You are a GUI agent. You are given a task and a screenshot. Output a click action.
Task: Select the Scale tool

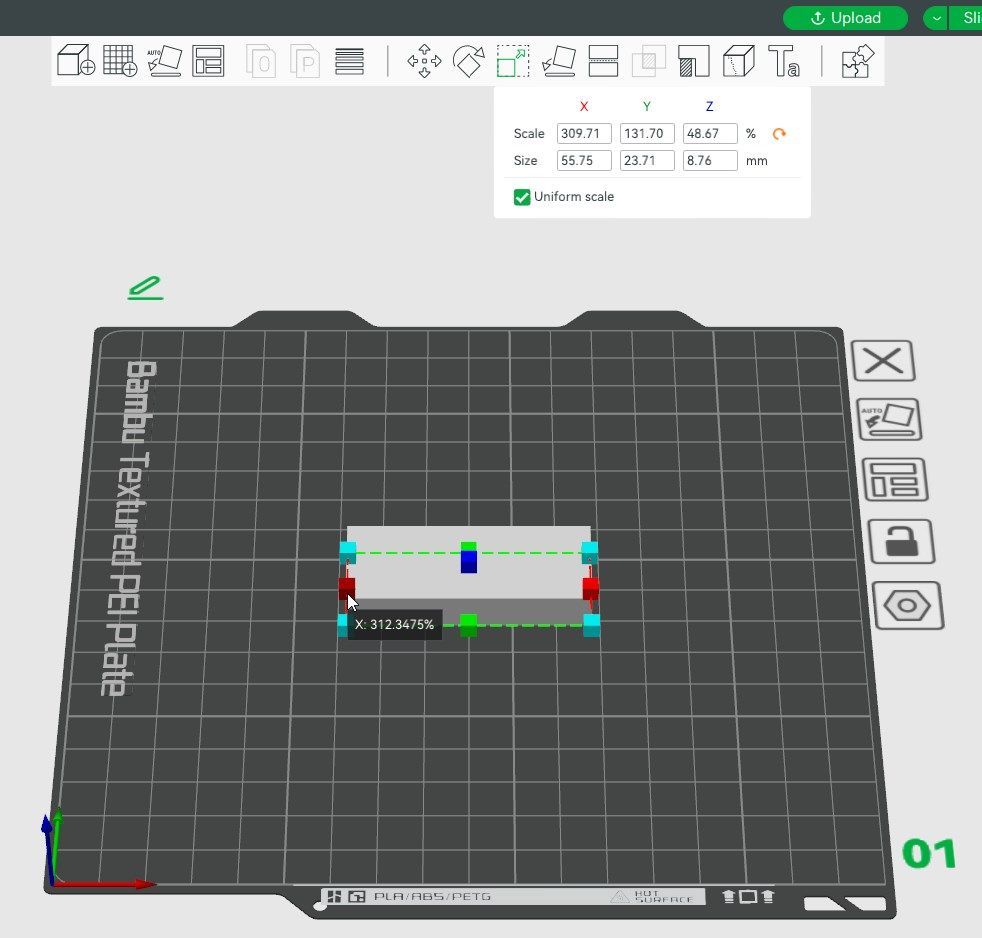point(513,61)
